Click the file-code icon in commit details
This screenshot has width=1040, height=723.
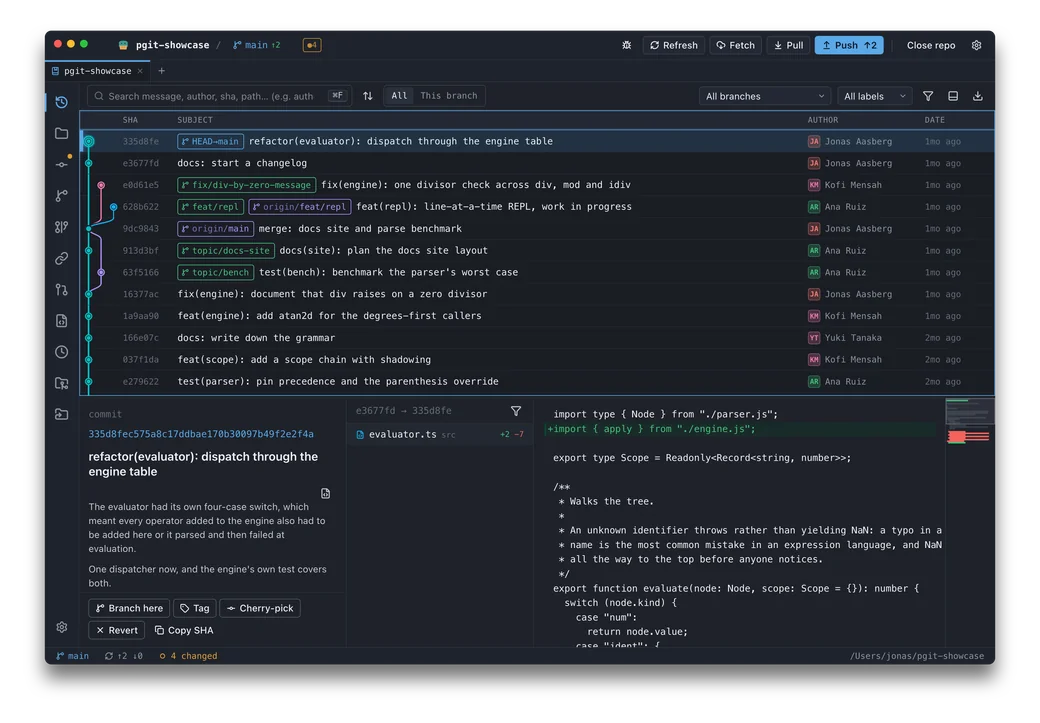click(x=325, y=493)
